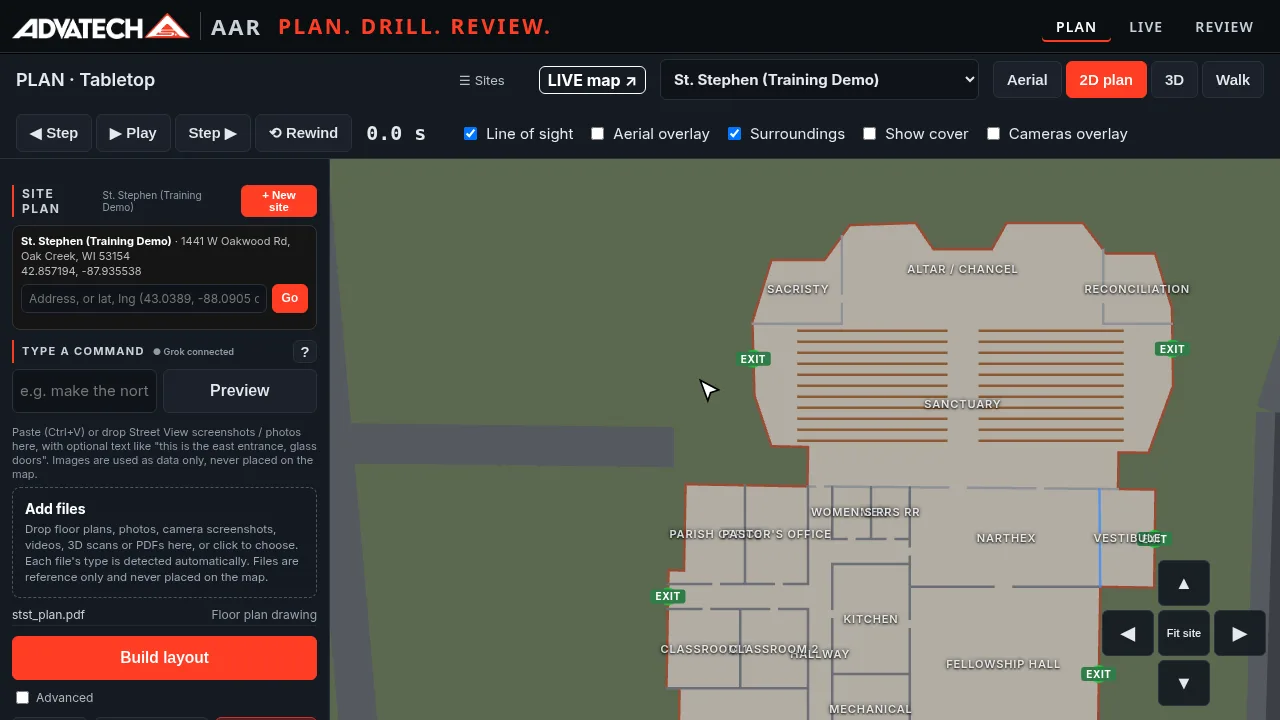Select the 3D view
Screen dimensions: 1280x720
tap(1174, 80)
